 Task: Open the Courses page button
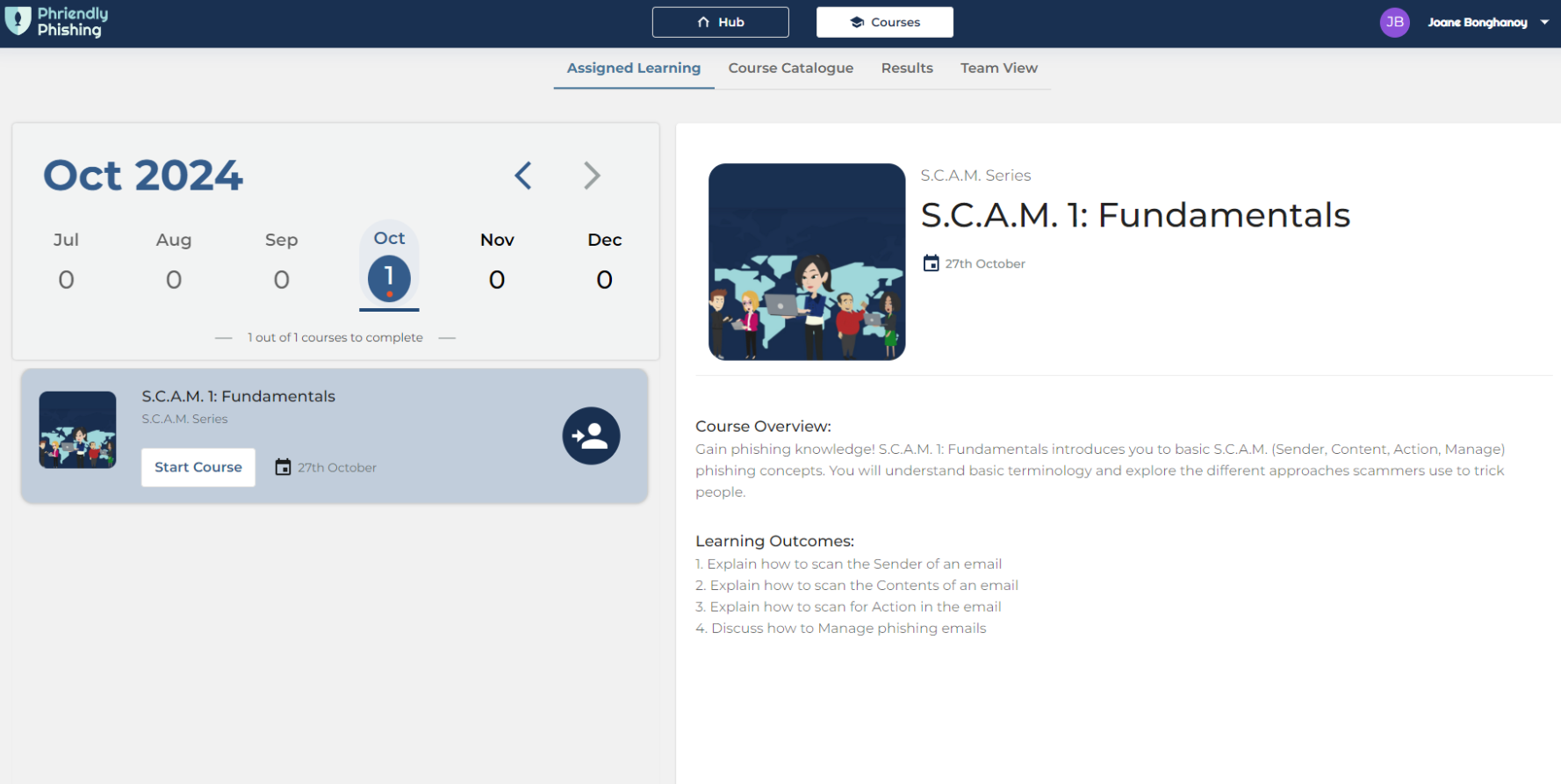(884, 22)
